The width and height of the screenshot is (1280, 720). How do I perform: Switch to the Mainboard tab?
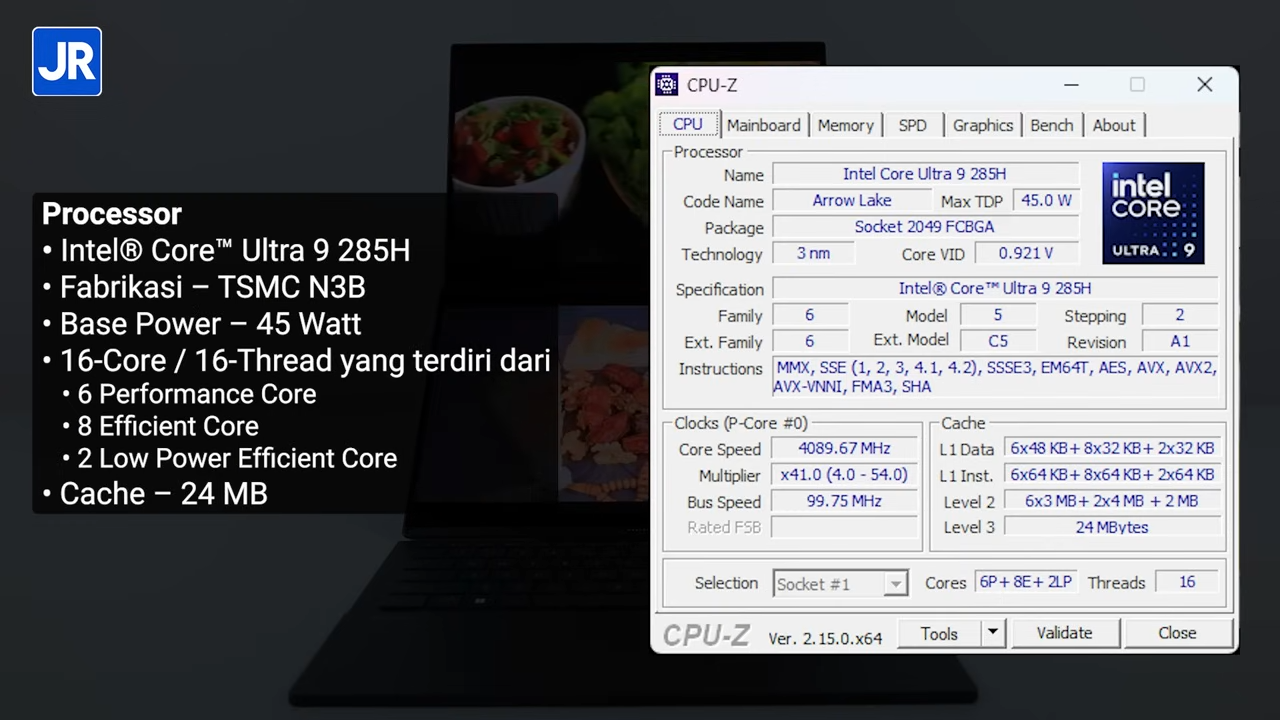763,125
